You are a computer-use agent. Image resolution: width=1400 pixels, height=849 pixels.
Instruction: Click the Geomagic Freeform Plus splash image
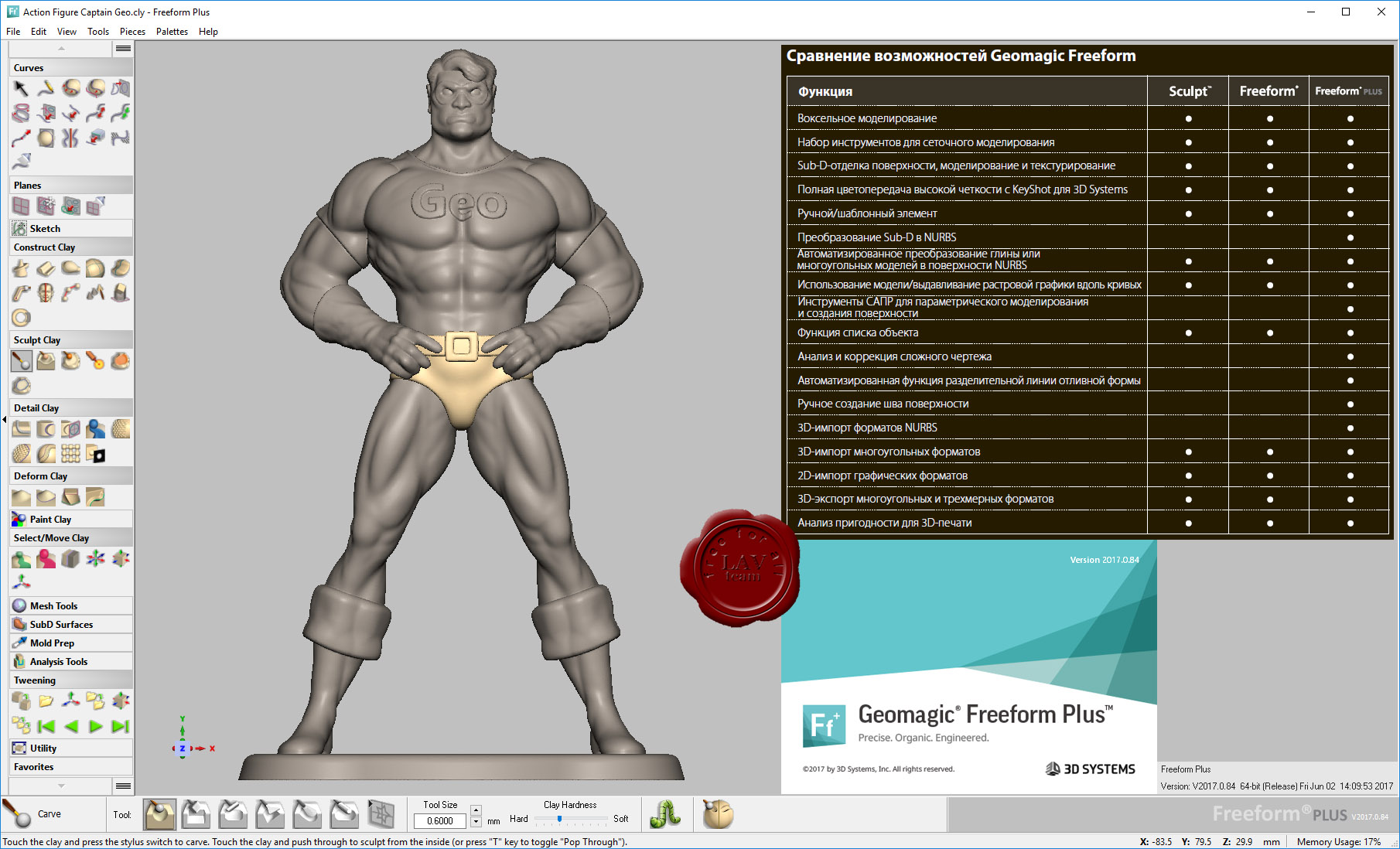[x=968, y=667]
